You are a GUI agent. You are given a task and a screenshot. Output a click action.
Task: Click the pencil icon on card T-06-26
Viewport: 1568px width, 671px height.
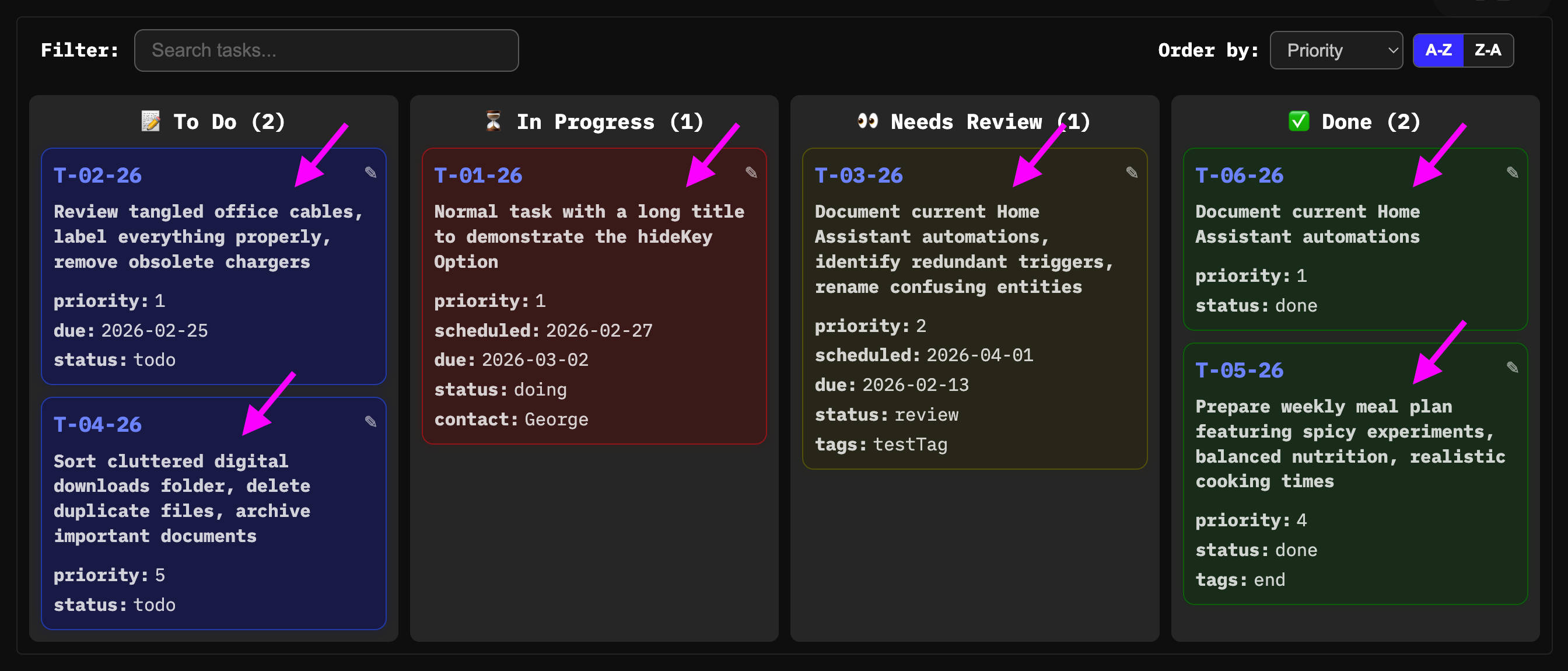click(1512, 172)
